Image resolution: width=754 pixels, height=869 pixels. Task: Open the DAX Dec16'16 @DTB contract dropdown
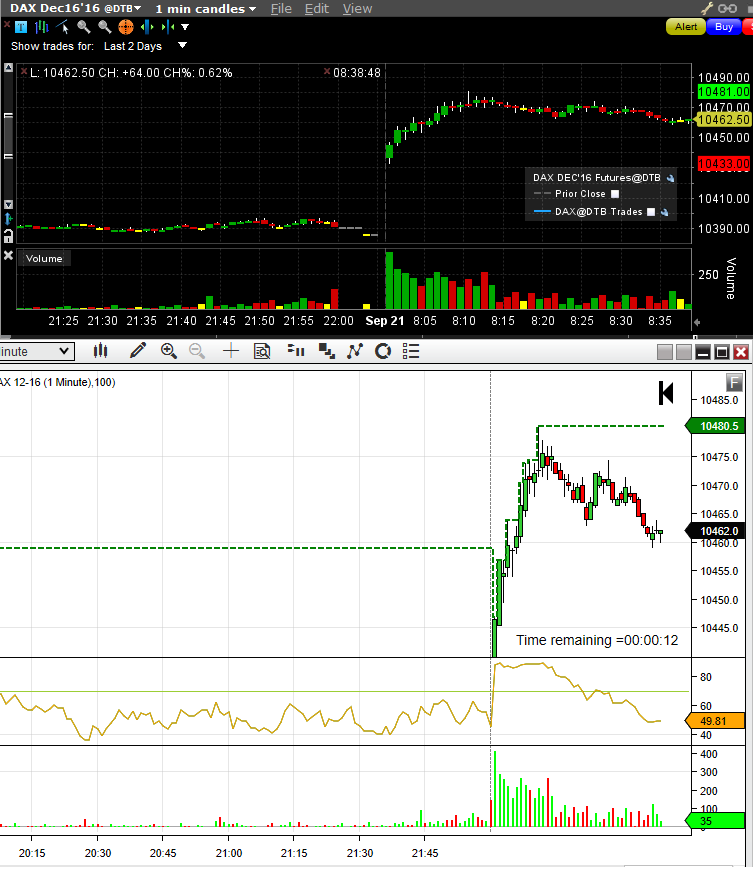[75, 8]
